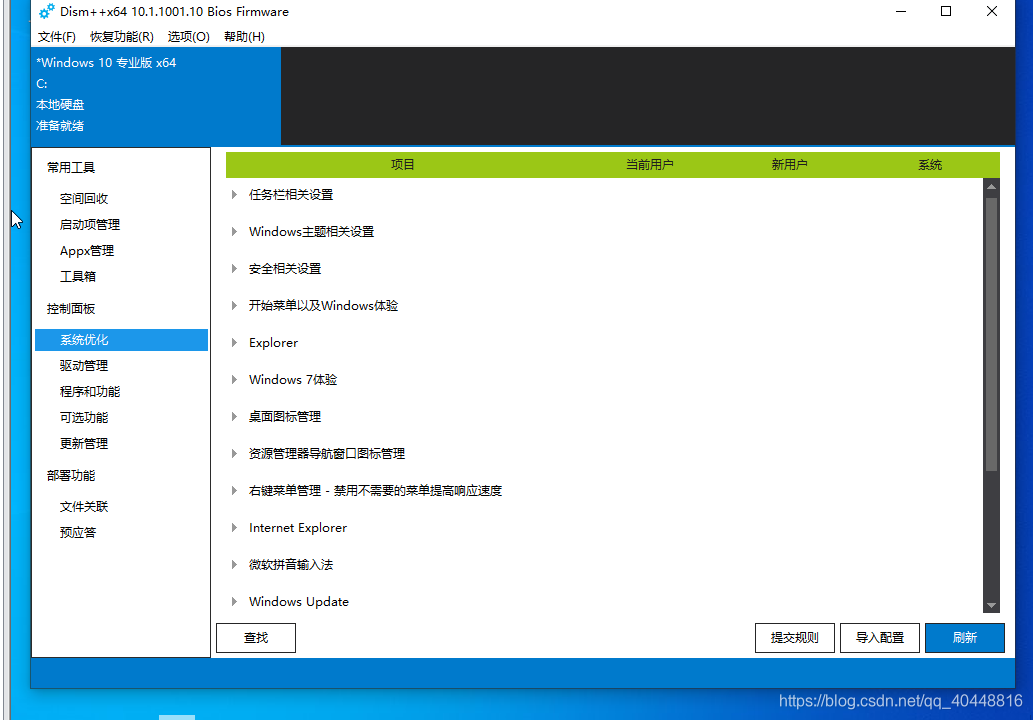Click the Dism++ gear icon in title bar
1033x720 pixels.
(46, 11)
